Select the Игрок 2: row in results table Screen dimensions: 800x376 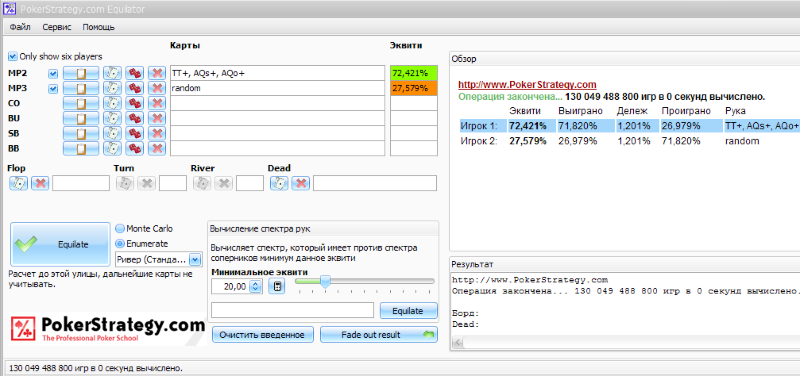click(x=629, y=141)
